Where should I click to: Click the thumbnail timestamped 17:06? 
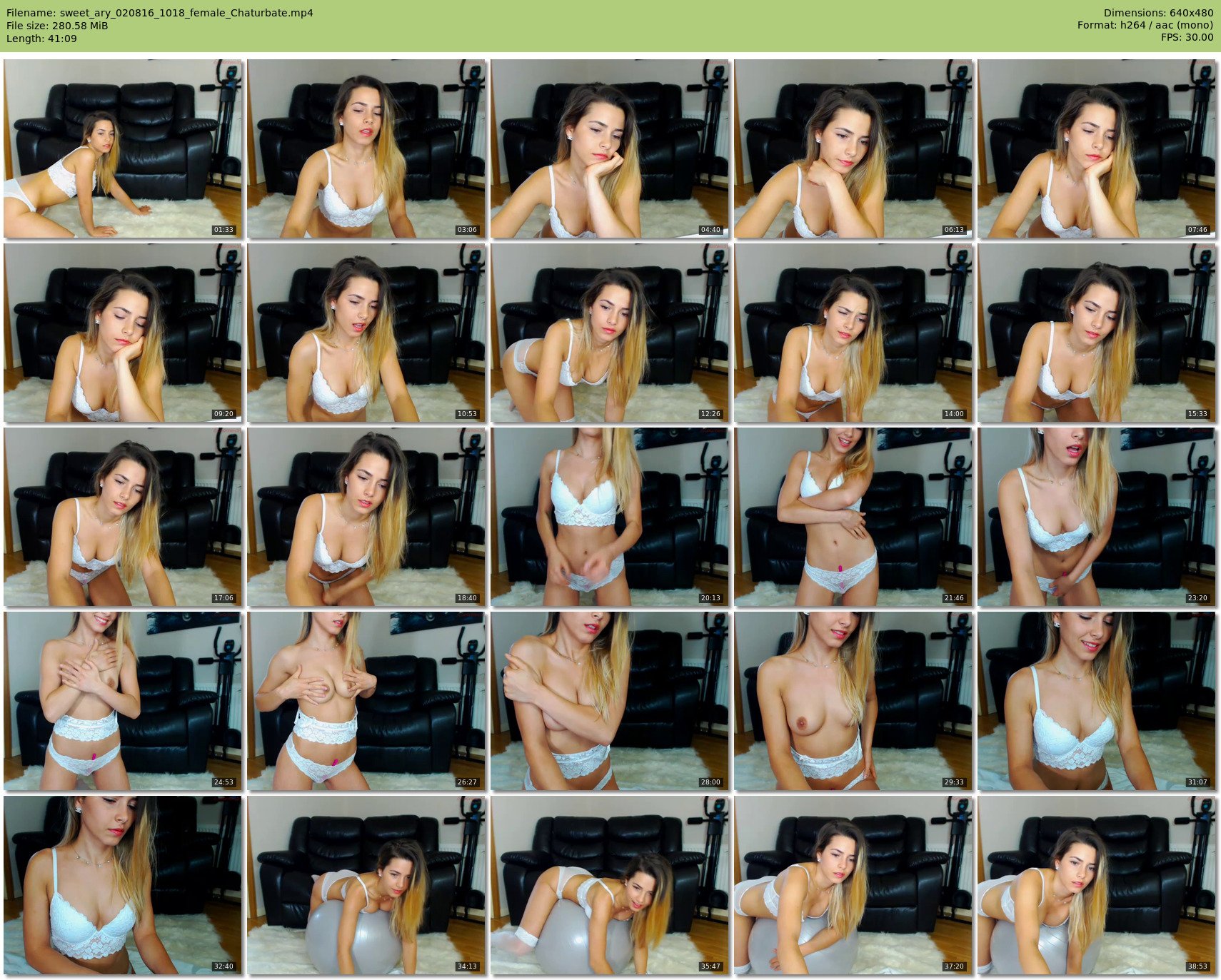click(123, 517)
